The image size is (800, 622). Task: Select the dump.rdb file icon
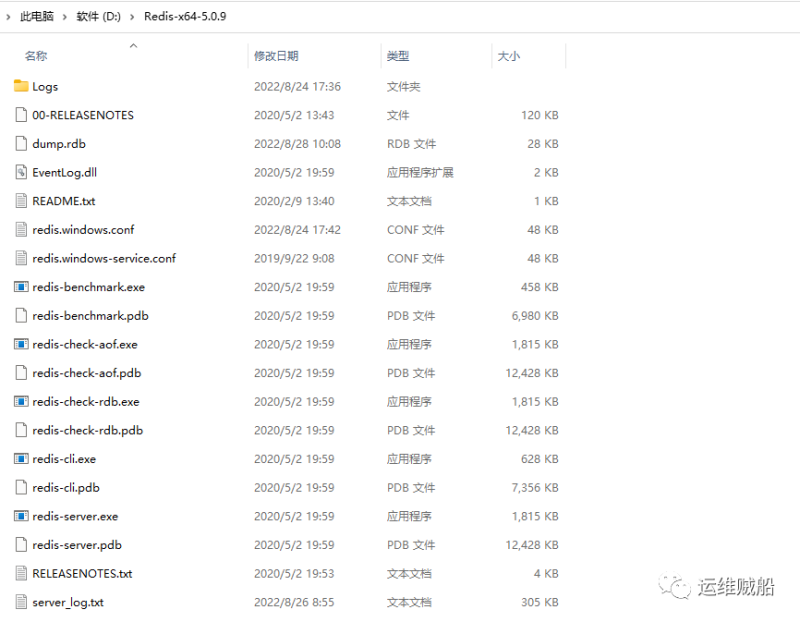point(22,143)
